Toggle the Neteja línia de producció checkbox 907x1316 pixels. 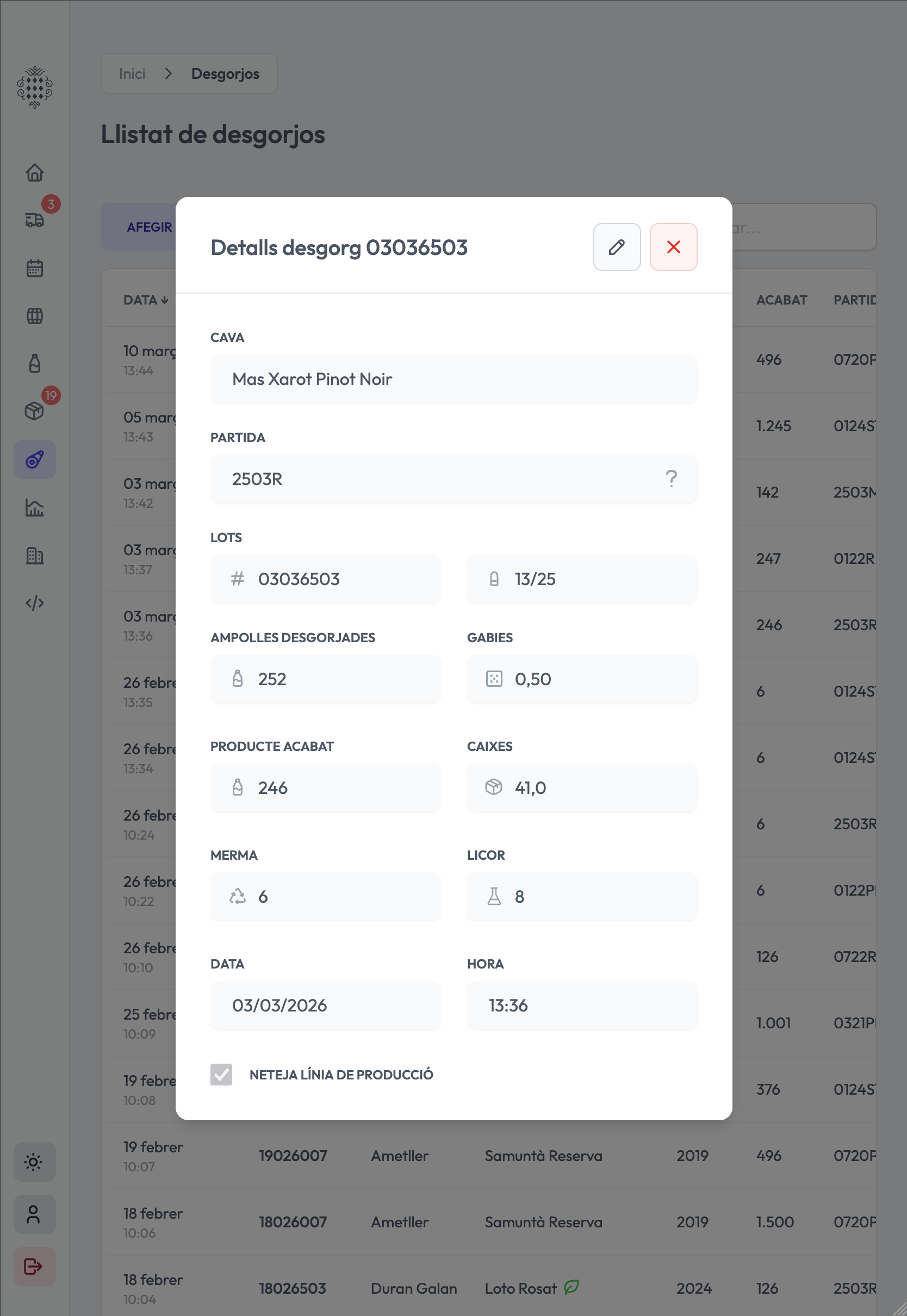[221, 1075]
